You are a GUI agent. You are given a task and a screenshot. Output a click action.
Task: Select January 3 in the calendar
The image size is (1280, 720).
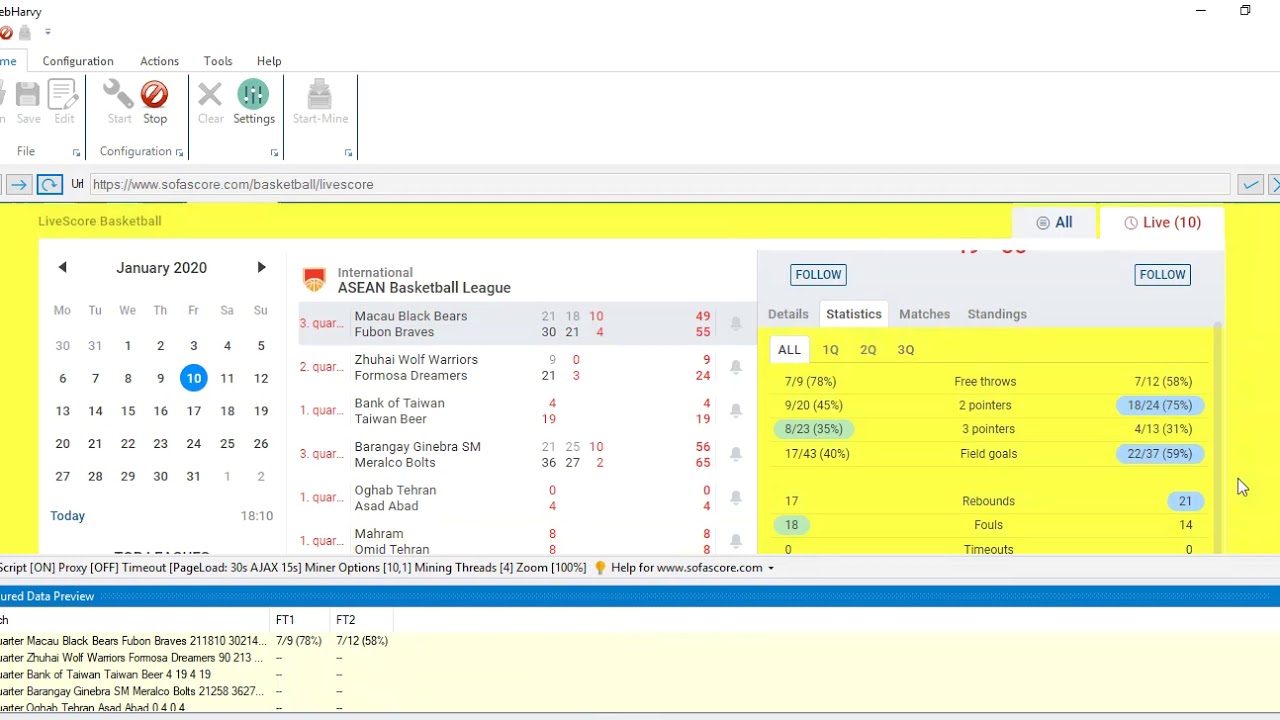pyautogui.click(x=194, y=346)
